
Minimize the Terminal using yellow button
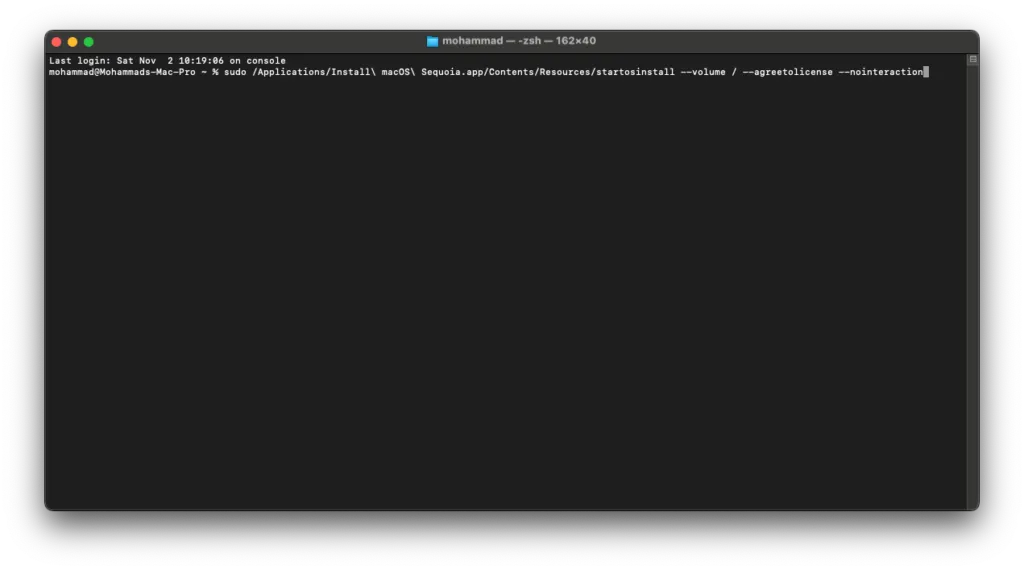72,42
